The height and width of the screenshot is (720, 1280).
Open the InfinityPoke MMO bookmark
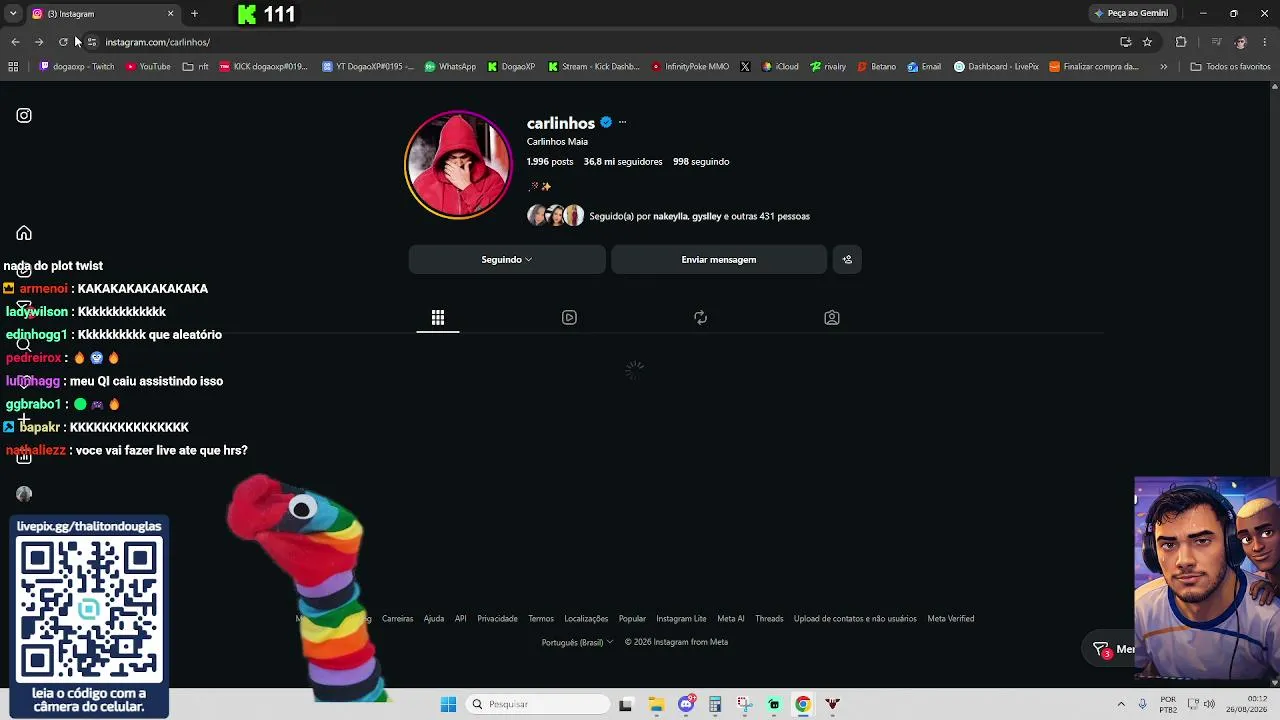(690, 67)
